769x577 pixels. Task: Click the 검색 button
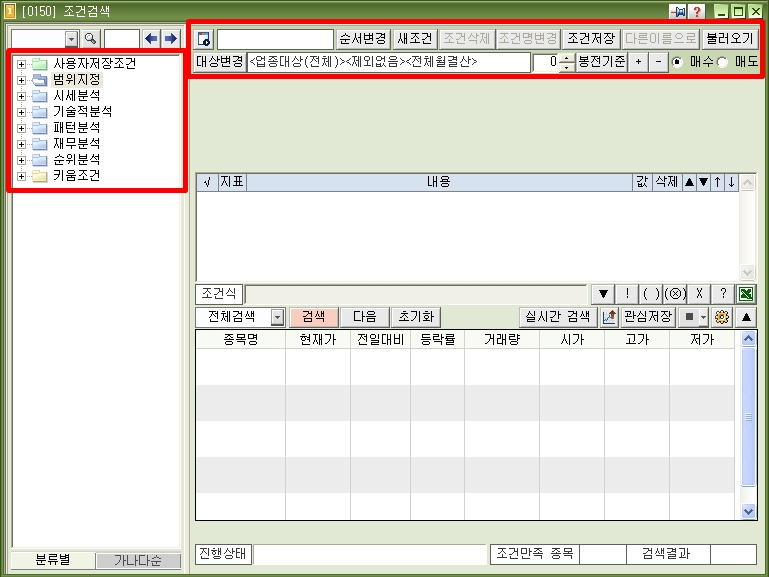[x=313, y=317]
